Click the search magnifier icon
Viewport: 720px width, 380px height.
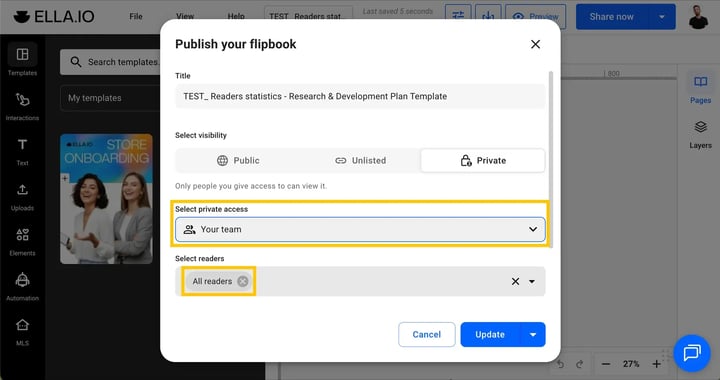(x=76, y=62)
